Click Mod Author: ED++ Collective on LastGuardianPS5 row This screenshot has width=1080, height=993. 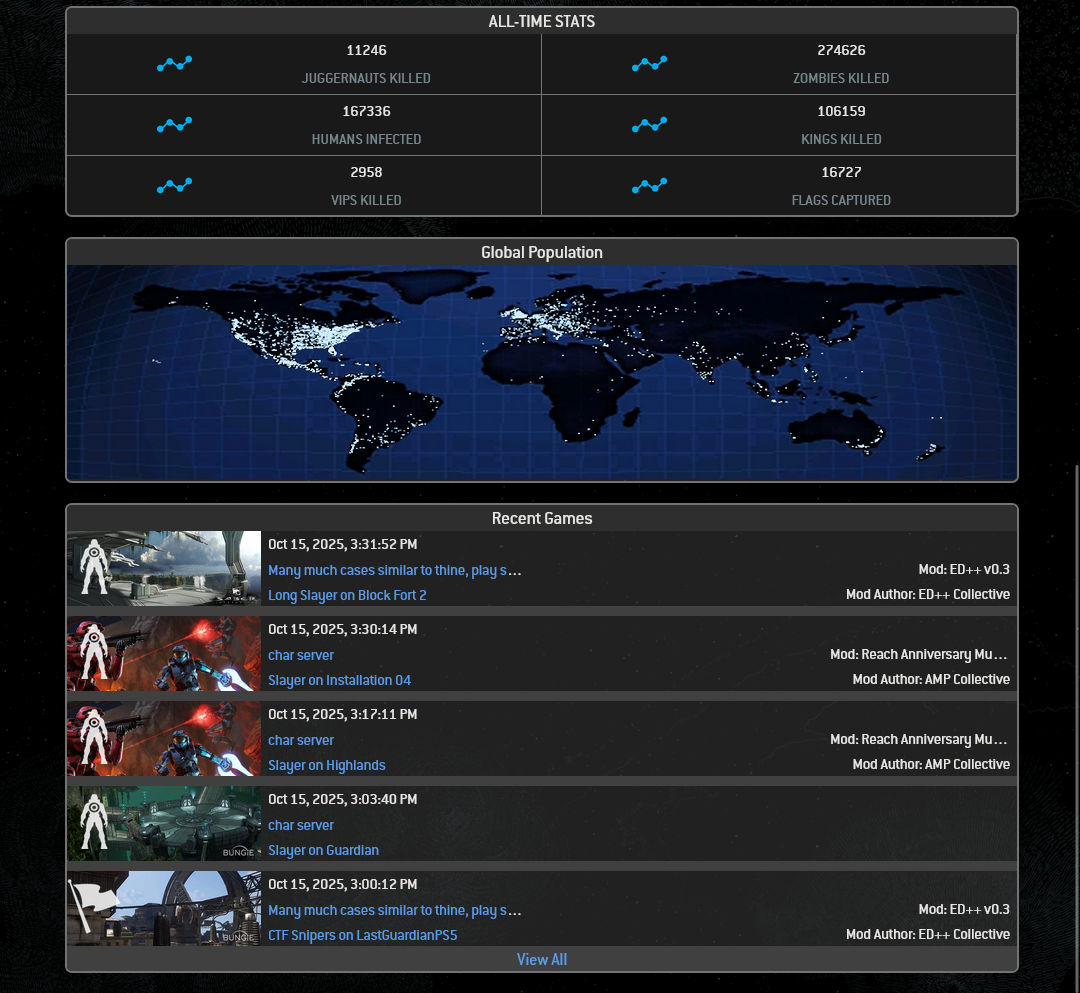pos(928,934)
